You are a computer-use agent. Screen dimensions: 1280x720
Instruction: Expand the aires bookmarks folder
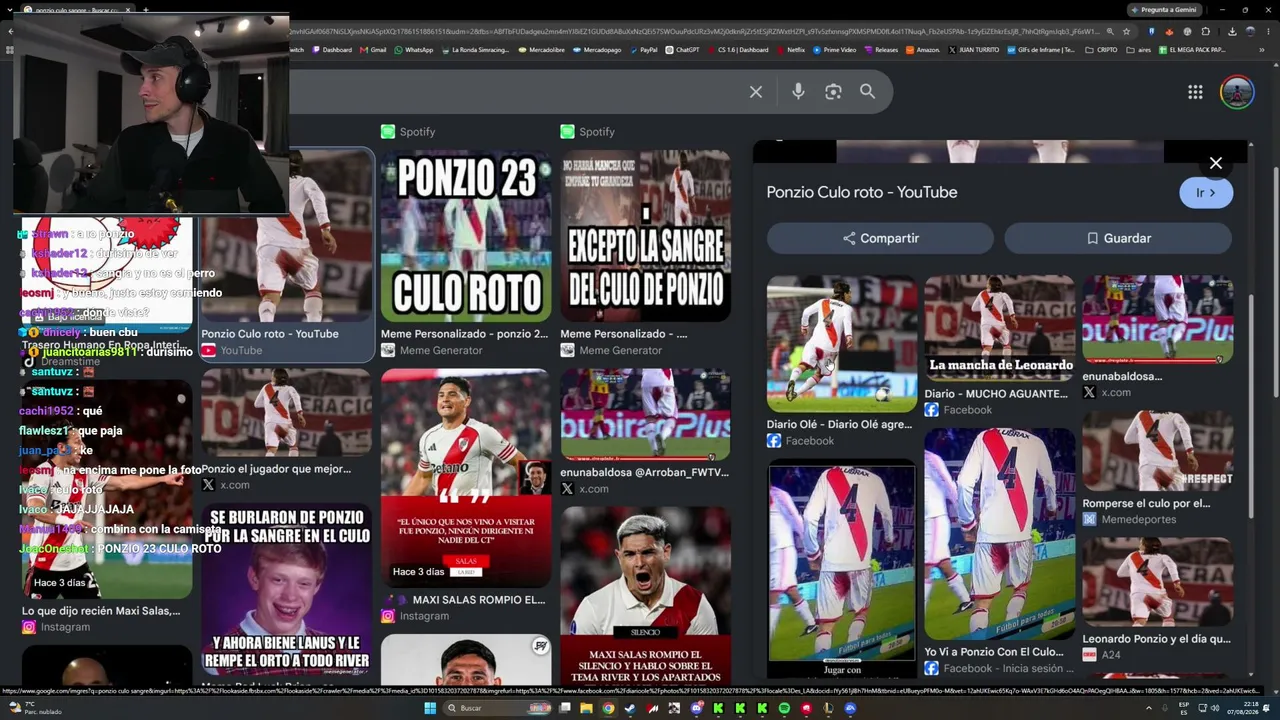pyautogui.click(x=1139, y=50)
